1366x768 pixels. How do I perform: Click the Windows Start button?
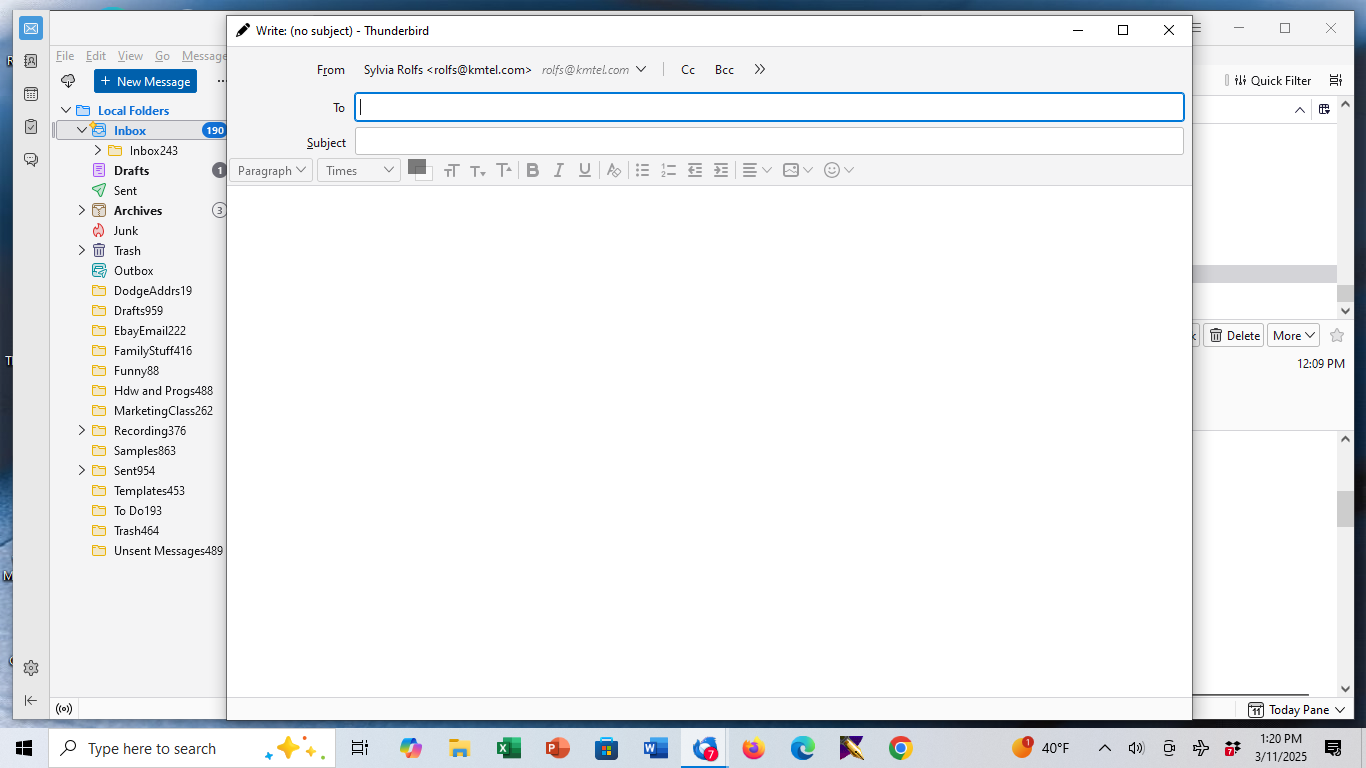pos(24,748)
